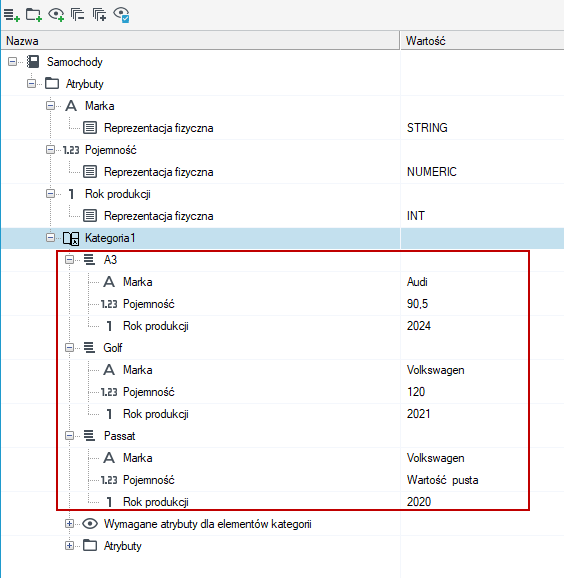Click the Volkswagen value in Golf's Marka
The height and width of the screenshot is (578, 564).
(435, 370)
